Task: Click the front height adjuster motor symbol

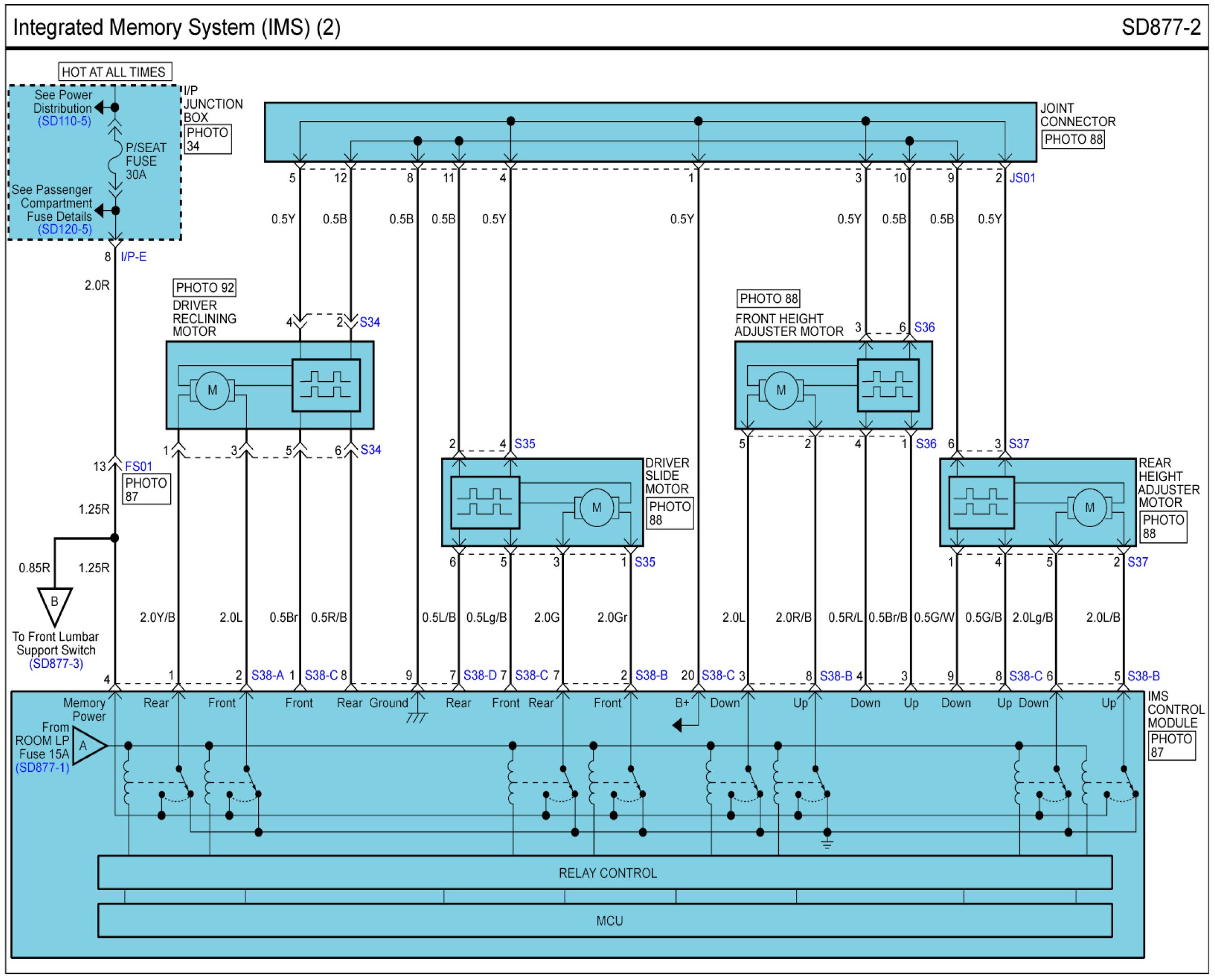Action: 781,390
